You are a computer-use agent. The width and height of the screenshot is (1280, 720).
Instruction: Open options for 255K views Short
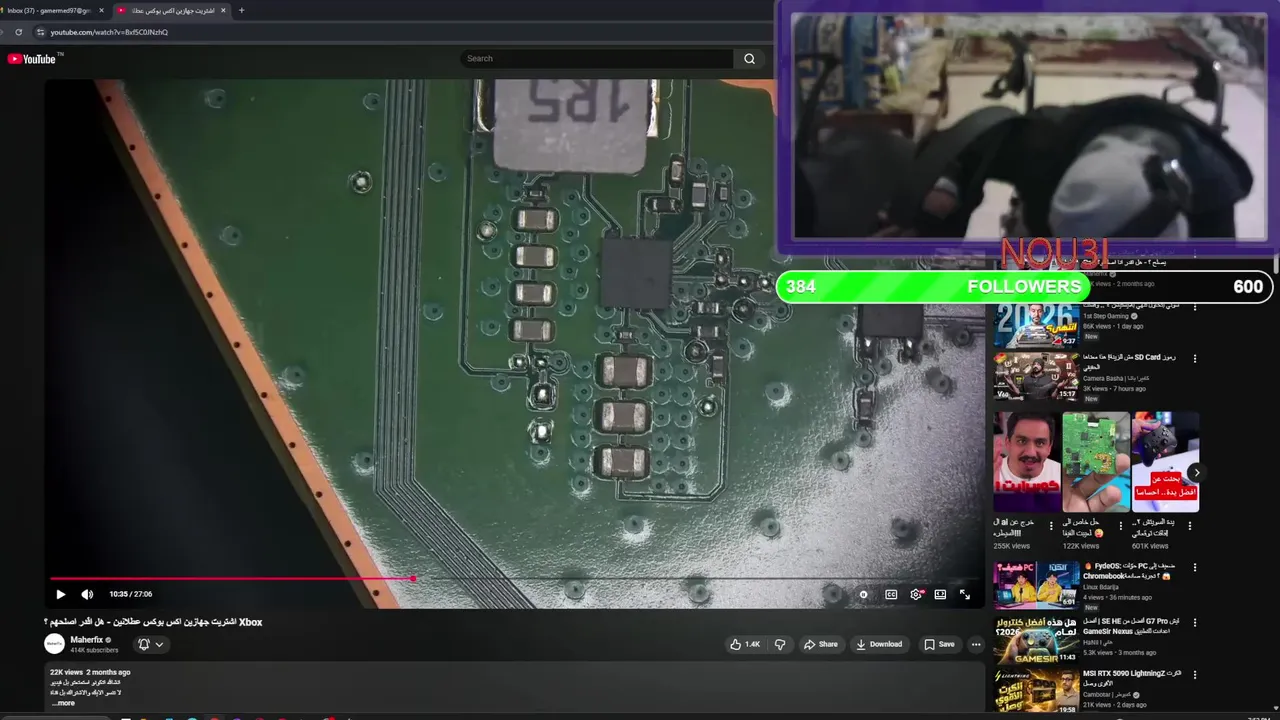coord(1051,525)
